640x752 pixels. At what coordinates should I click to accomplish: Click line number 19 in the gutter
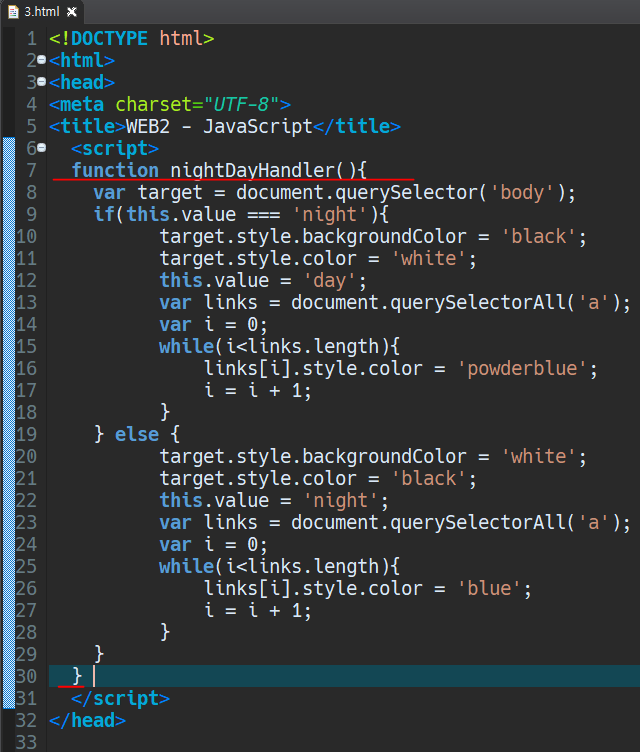[x=26, y=435]
